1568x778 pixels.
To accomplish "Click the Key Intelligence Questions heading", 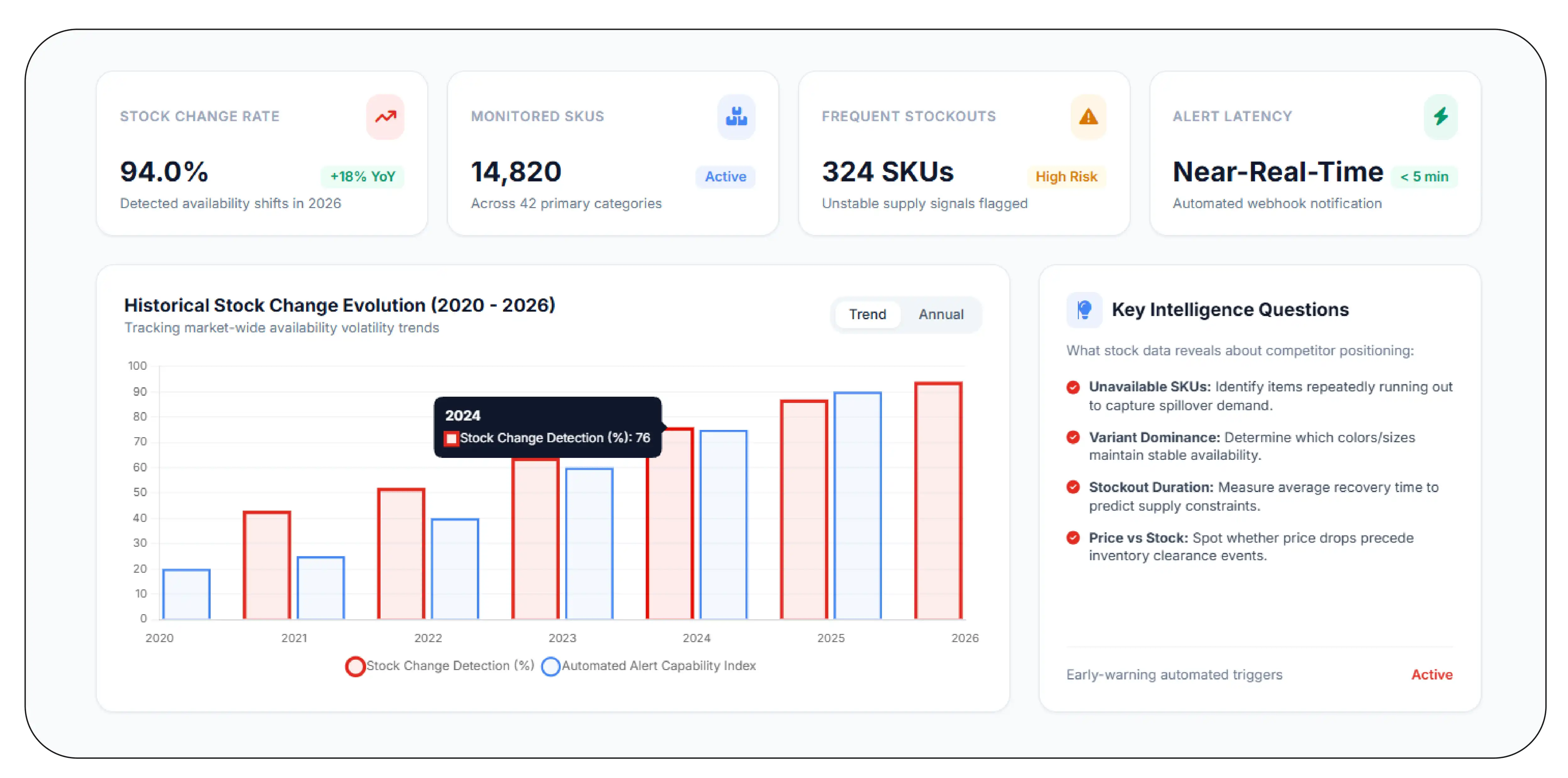I will point(1230,310).
